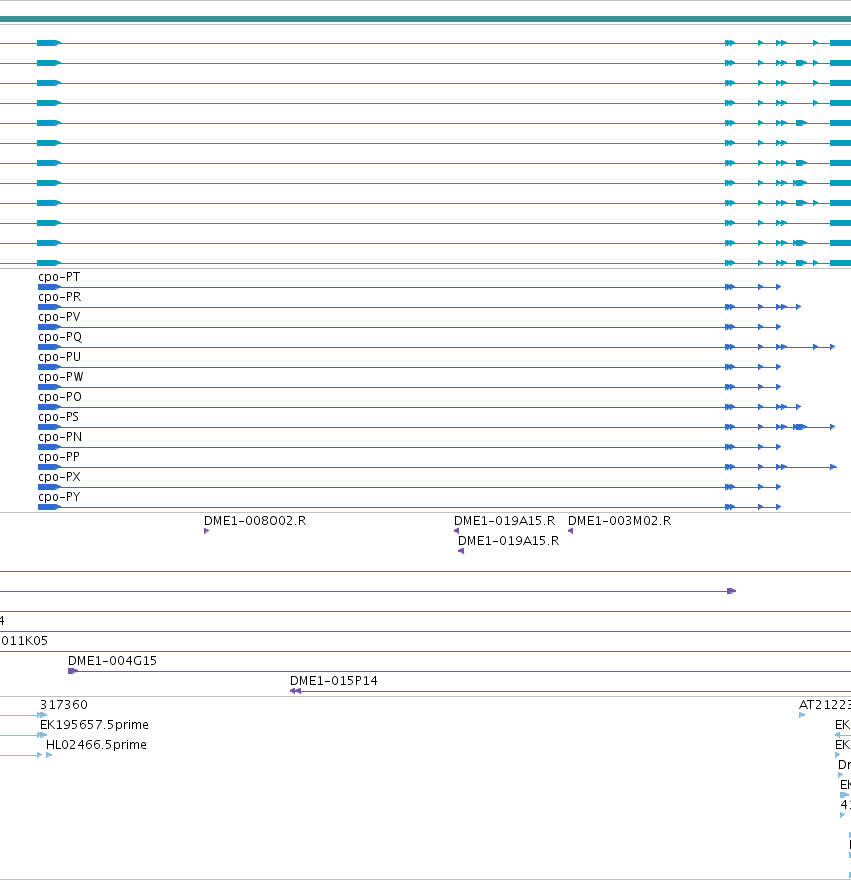The width and height of the screenshot is (851, 880).
Task: Click the cpo-PY transcript label
Action: click(59, 497)
